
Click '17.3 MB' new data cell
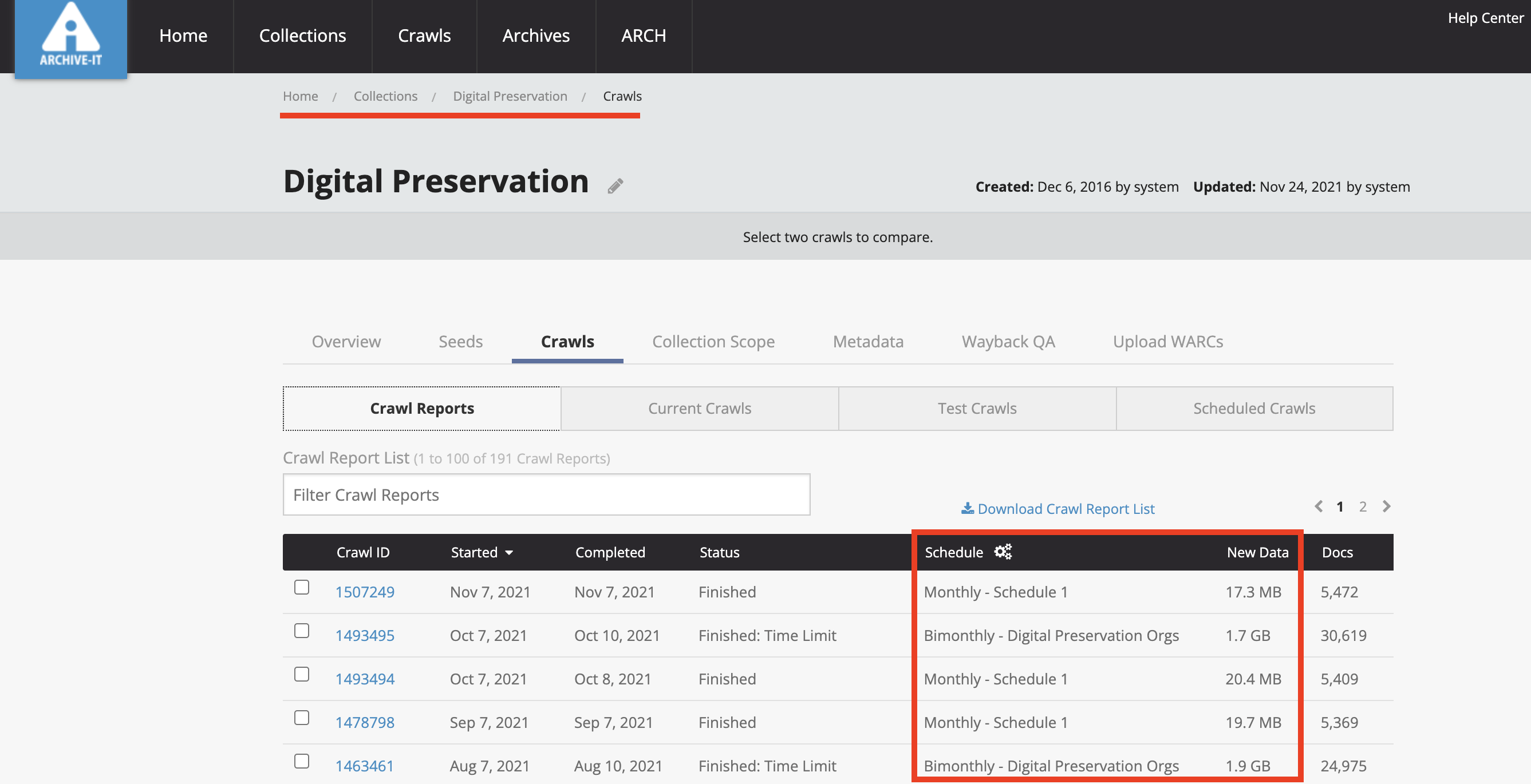pyautogui.click(x=1253, y=592)
